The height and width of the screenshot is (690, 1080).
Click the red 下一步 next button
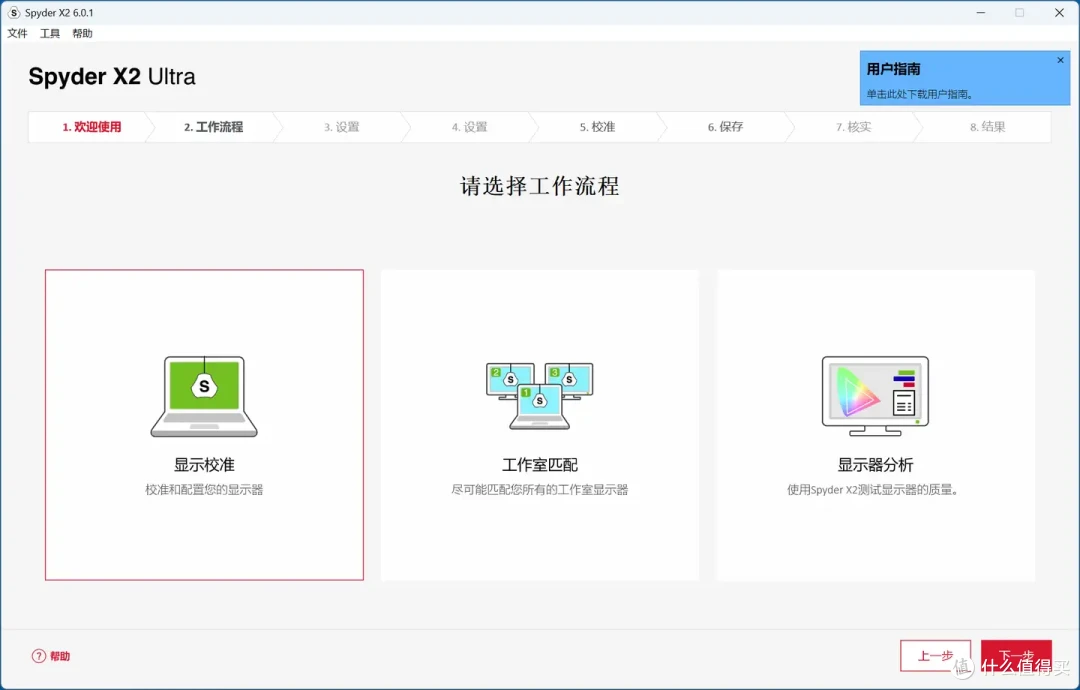(1016, 656)
